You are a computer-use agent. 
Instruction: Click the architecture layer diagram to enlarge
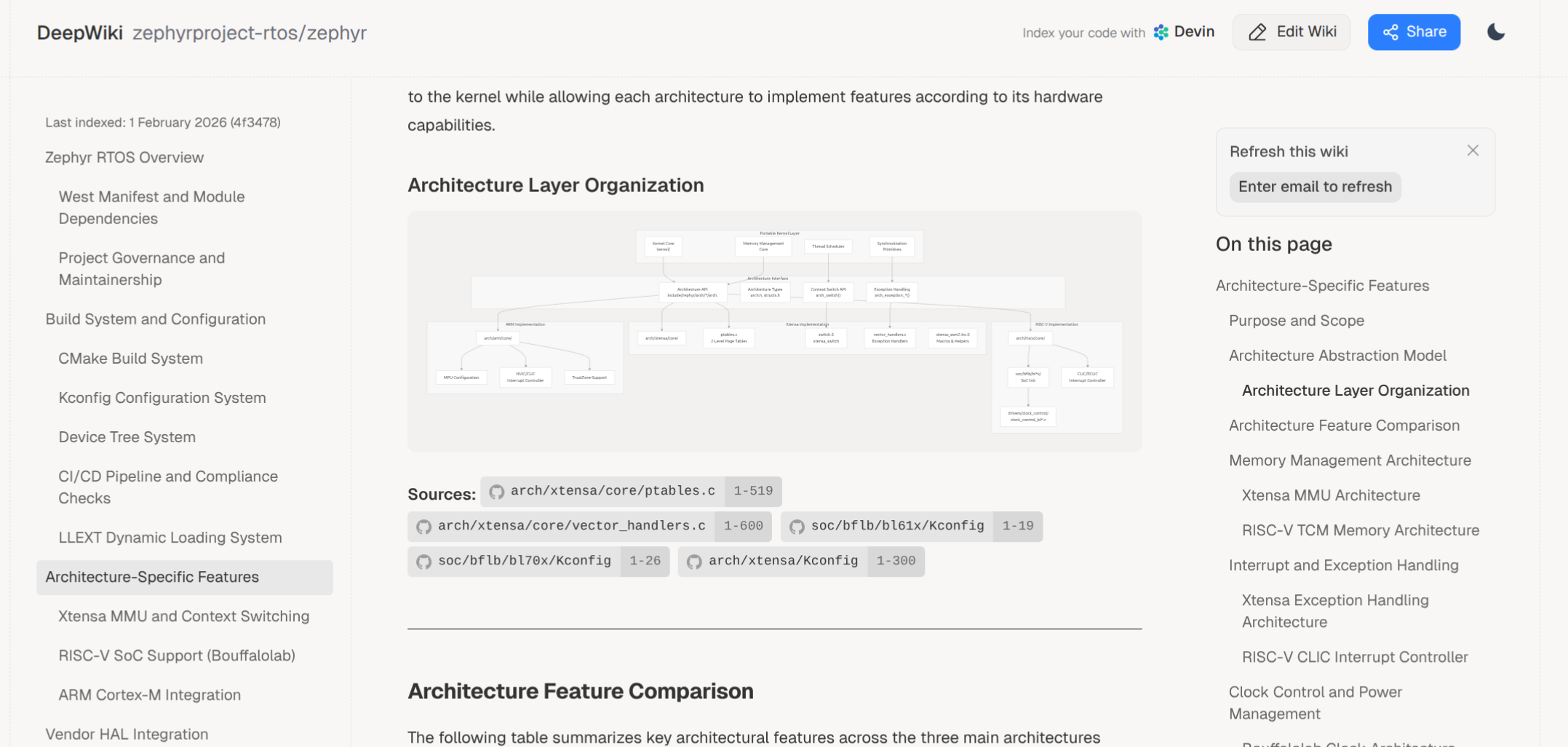click(x=774, y=332)
